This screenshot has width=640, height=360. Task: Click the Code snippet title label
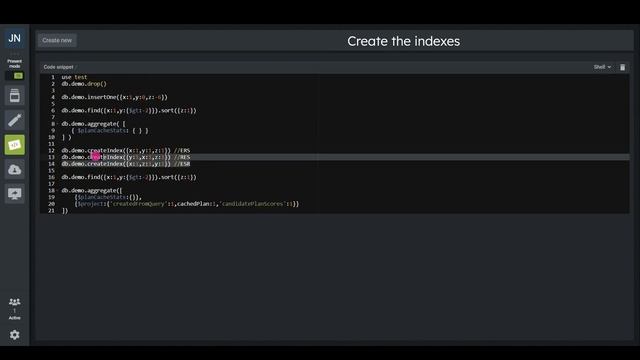[x=58, y=67]
